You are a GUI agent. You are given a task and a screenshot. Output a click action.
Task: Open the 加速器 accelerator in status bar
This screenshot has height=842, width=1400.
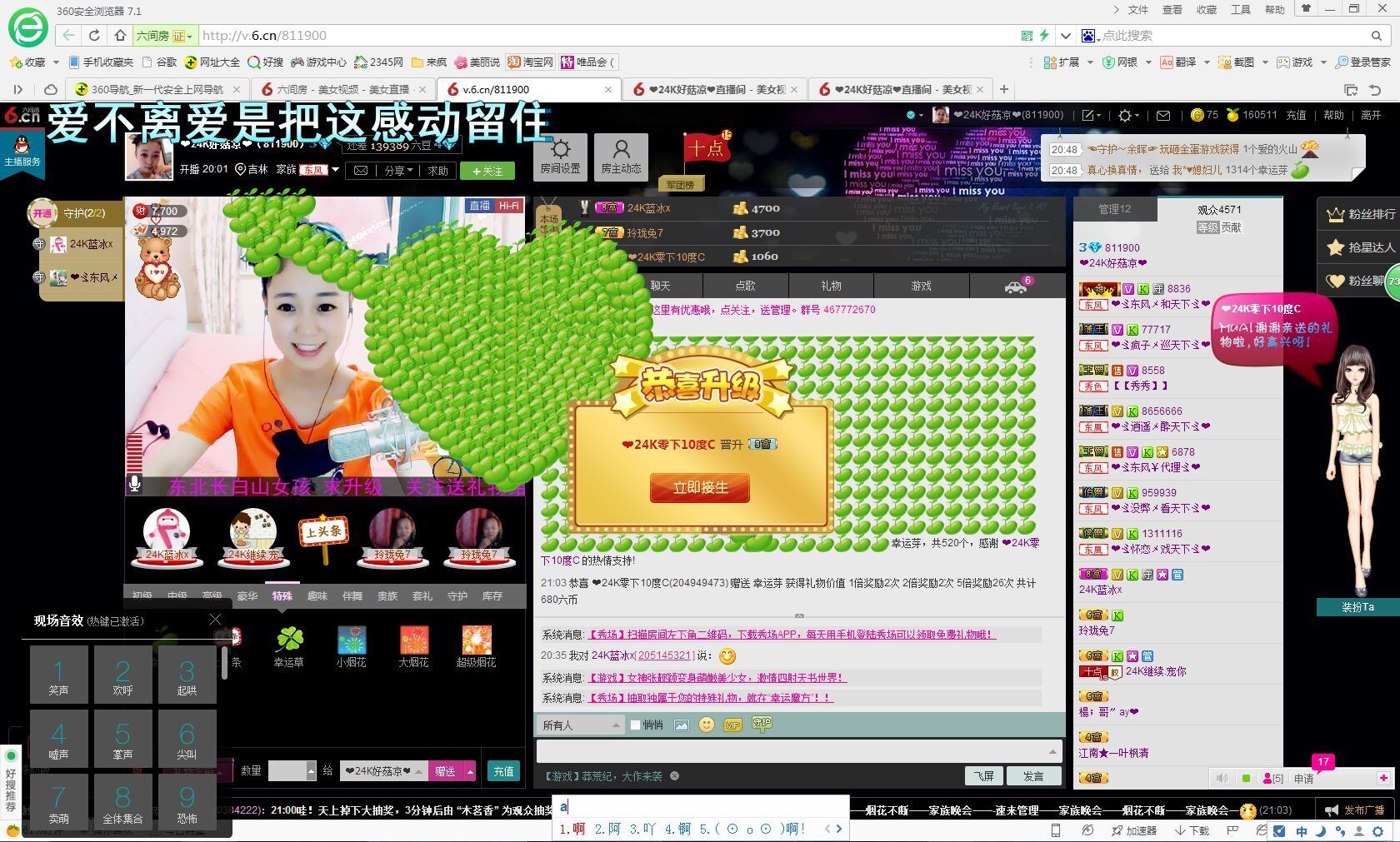click(x=1134, y=830)
